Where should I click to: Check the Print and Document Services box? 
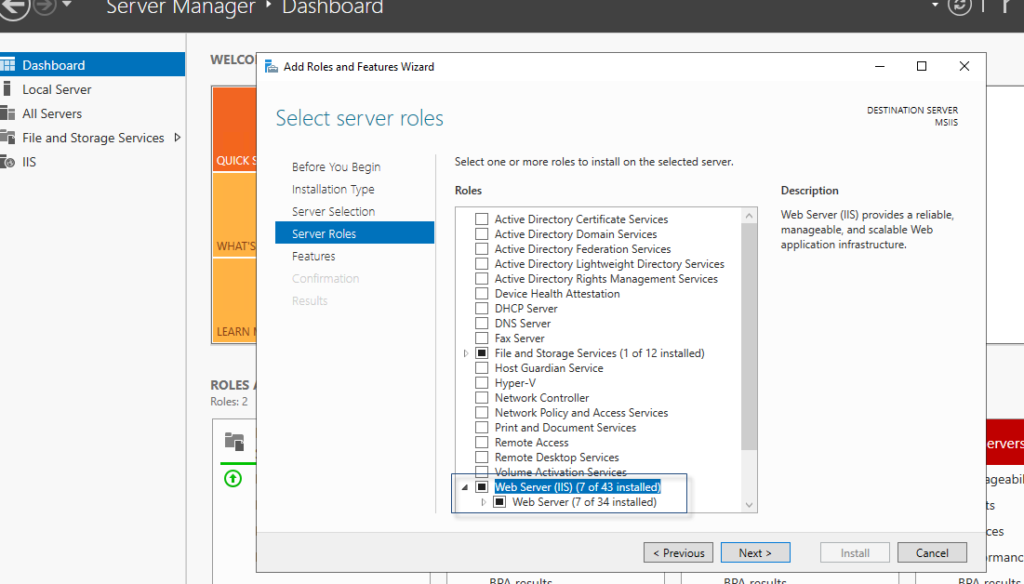point(481,427)
